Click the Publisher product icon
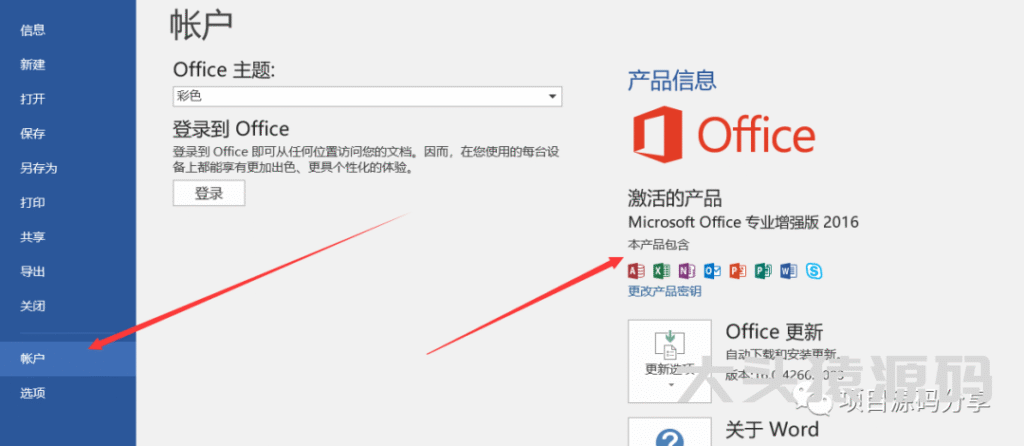The height and width of the screenshot is (446, 1024). pos(763,270)
